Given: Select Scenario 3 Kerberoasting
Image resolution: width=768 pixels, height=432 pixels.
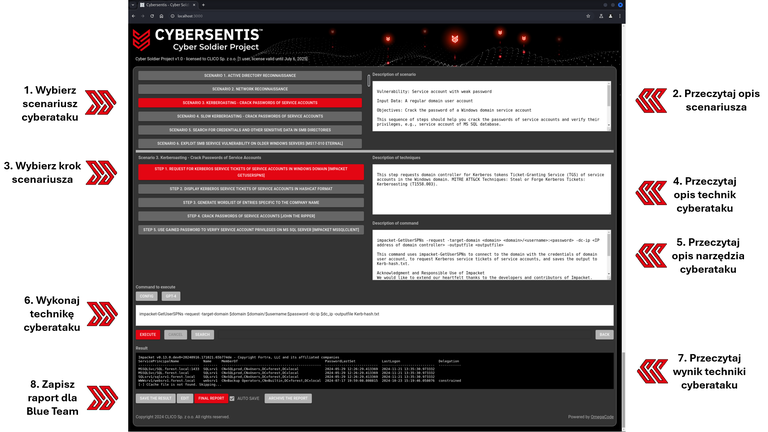Looking at the screenshot, I should (x=250, y=103).
